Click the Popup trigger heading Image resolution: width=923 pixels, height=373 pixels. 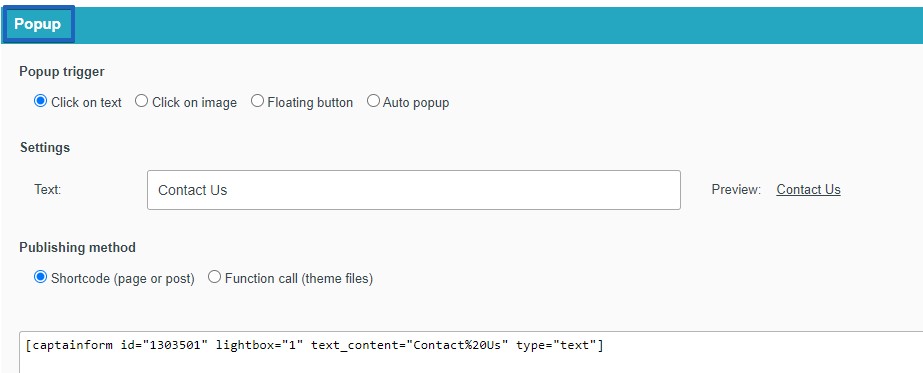(62, 72)
